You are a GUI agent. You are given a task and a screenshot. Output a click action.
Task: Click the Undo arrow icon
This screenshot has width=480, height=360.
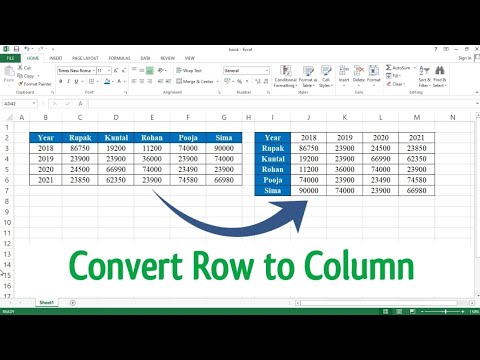pos(27,49)
